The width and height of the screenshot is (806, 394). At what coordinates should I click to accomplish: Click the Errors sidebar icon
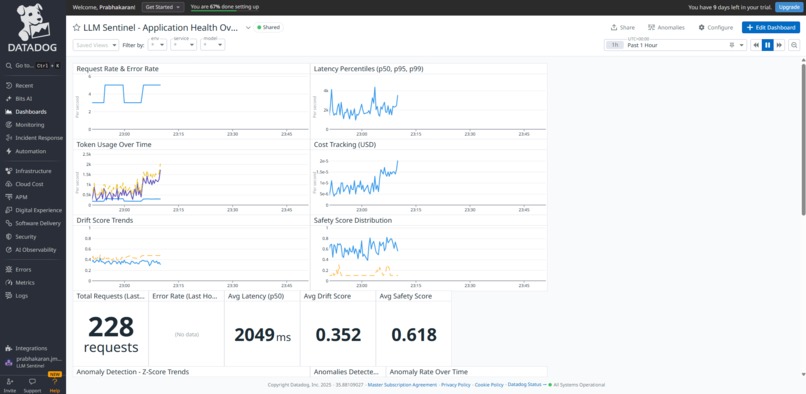click(9, 270)
